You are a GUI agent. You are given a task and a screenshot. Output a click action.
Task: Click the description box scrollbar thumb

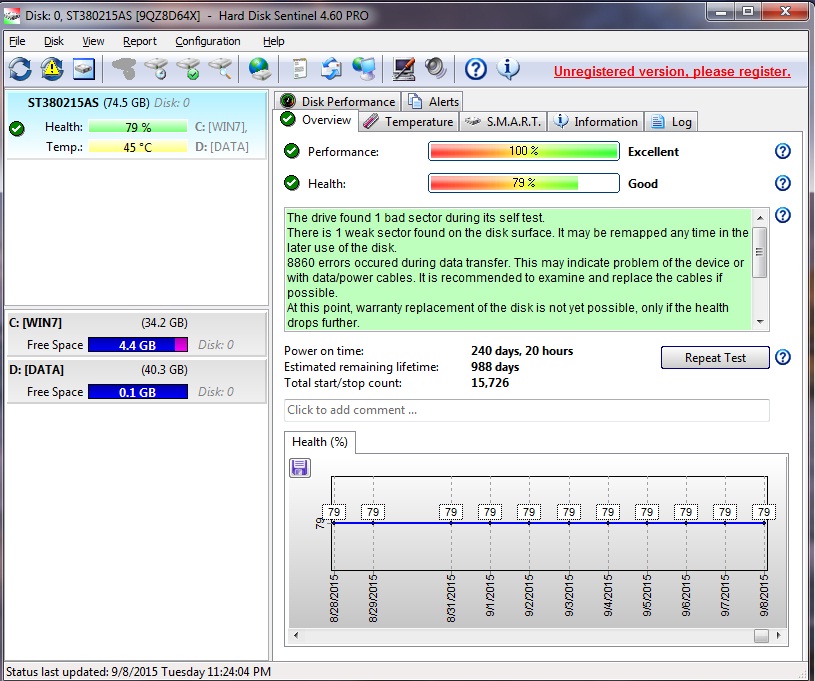pos(760,252)
